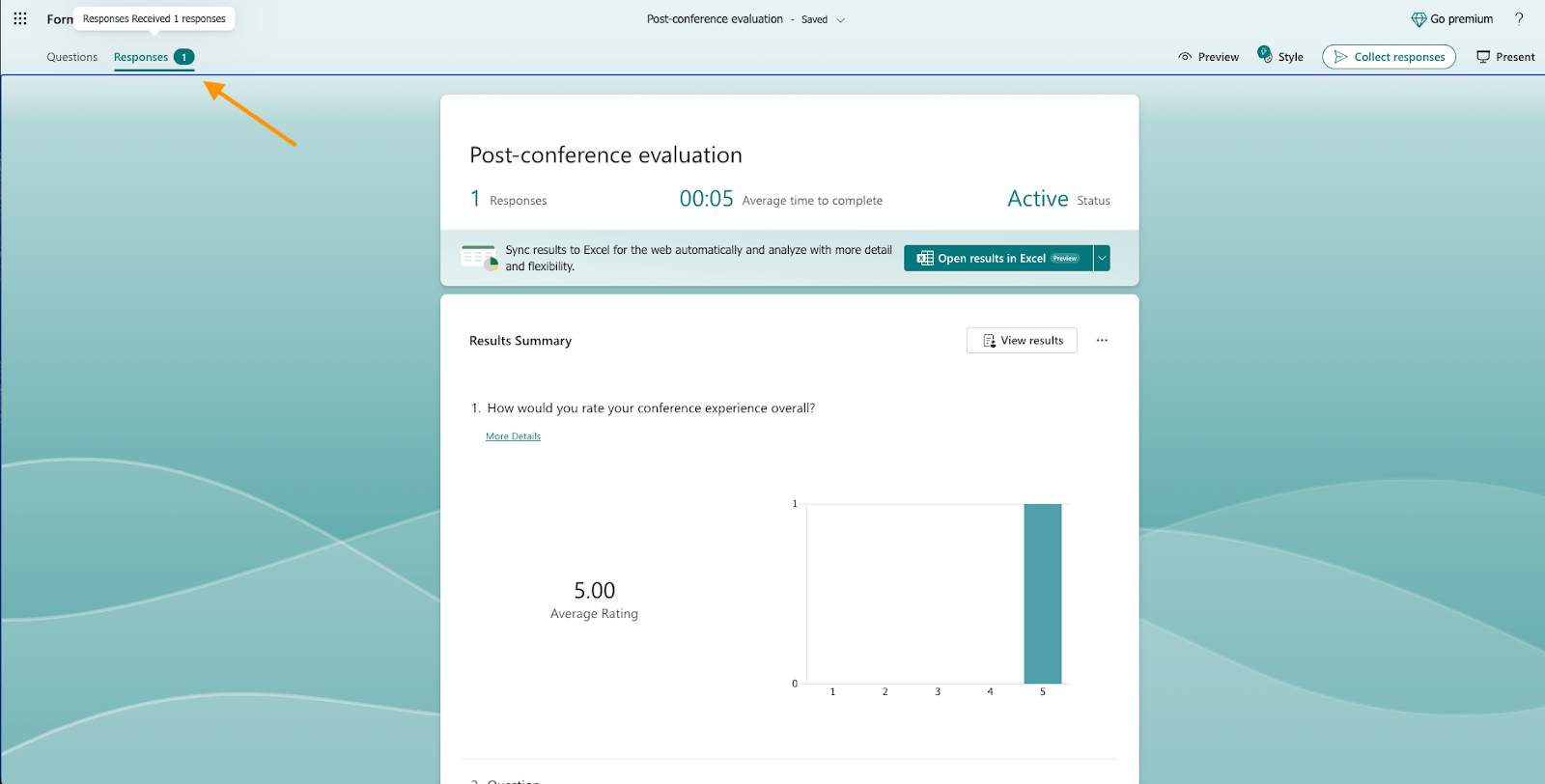Click the Excel icon in results button
The width and height of the screenshot is (1545, 784).
pos(925,259)
